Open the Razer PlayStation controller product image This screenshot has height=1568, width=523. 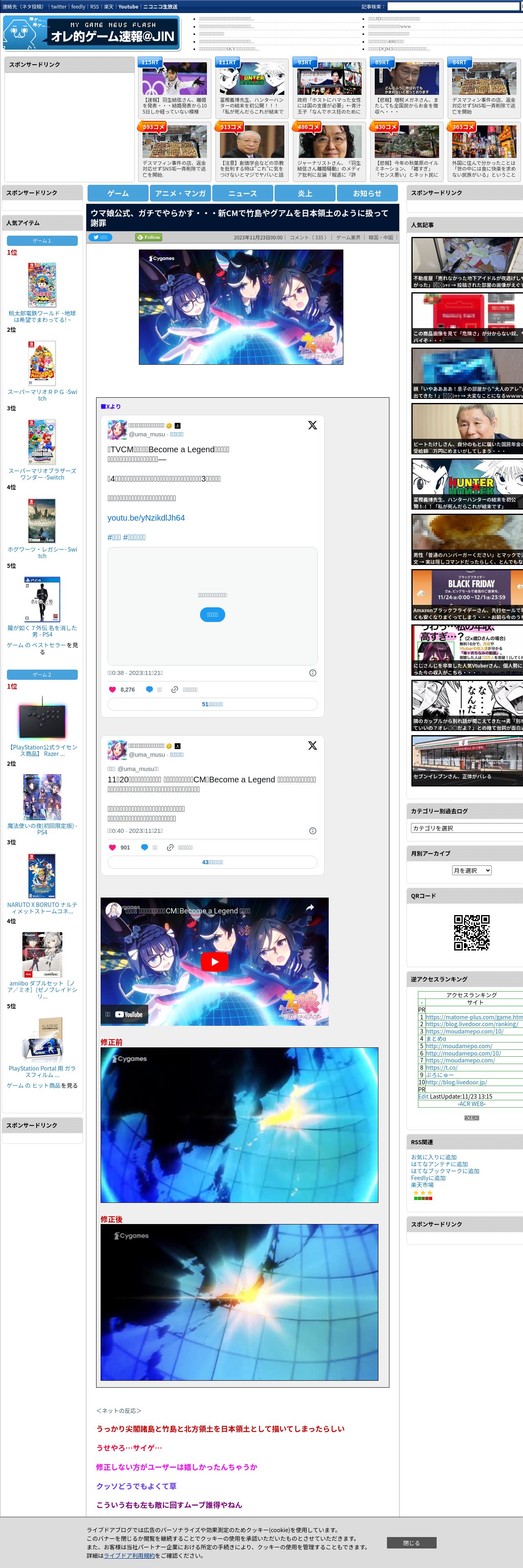pos(42,719)
